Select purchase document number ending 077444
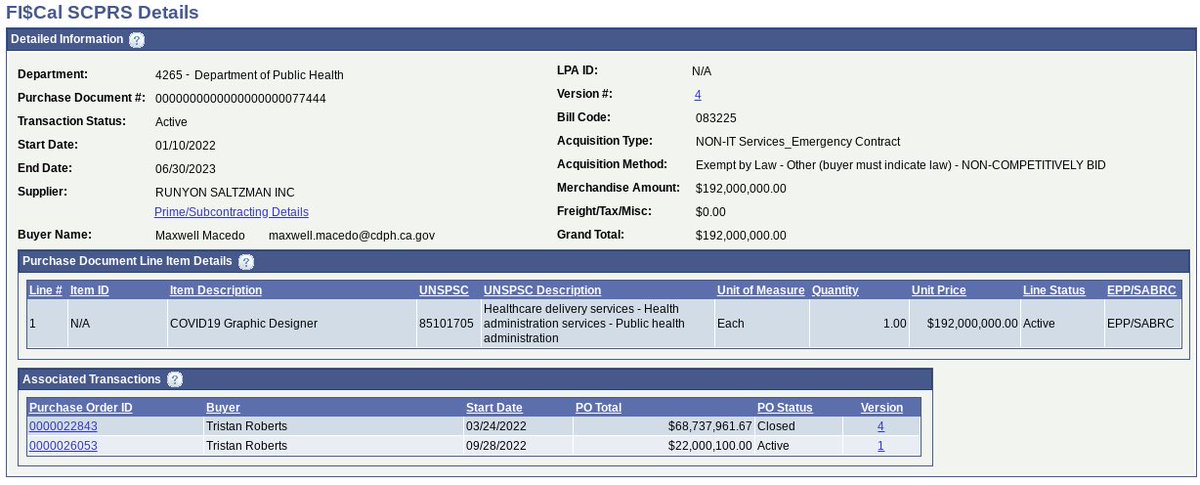The height and width of the screenshot is (485, 1200). click(x=240, y=98)
